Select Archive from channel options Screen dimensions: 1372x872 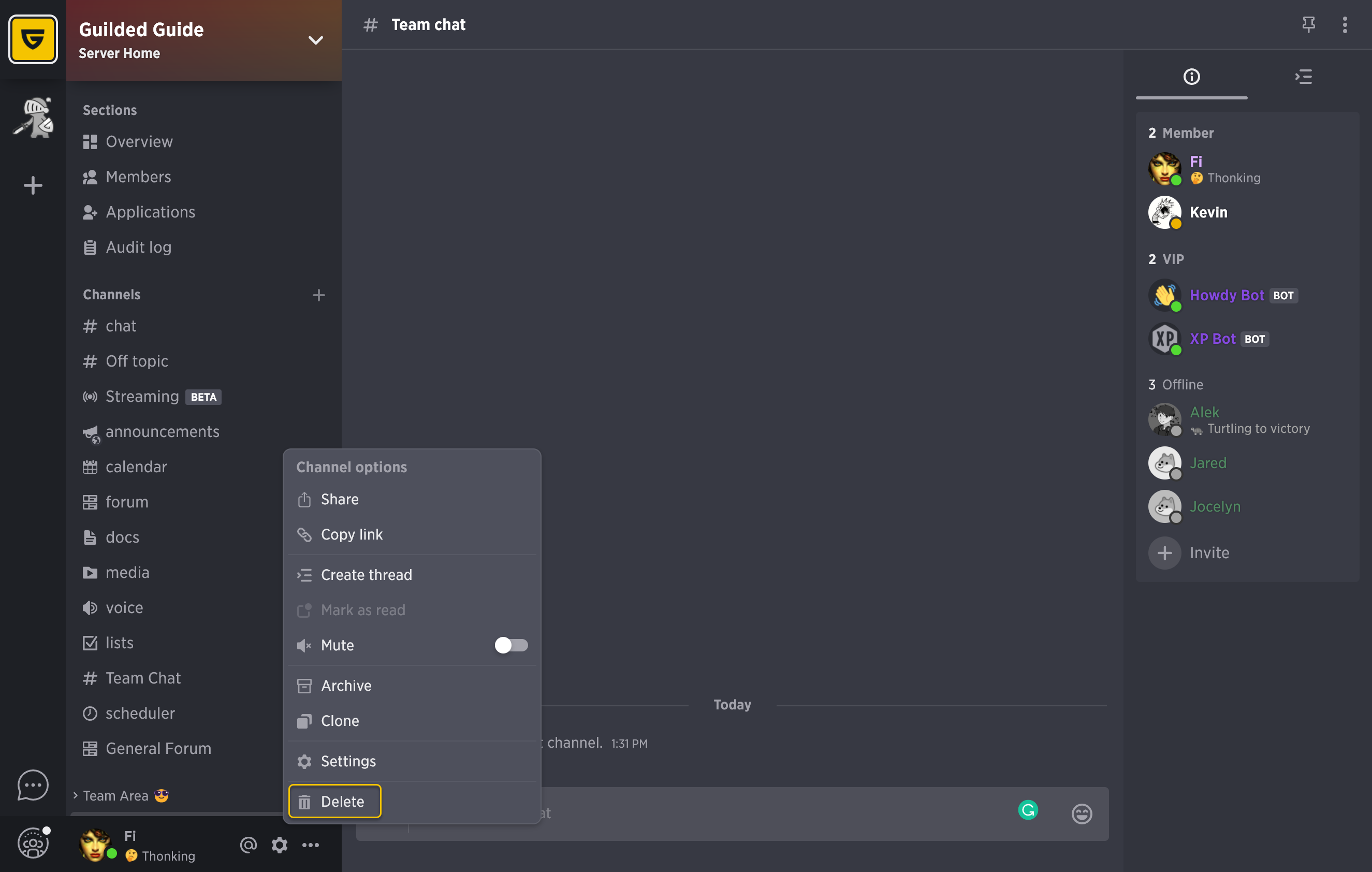pos(346,686)
